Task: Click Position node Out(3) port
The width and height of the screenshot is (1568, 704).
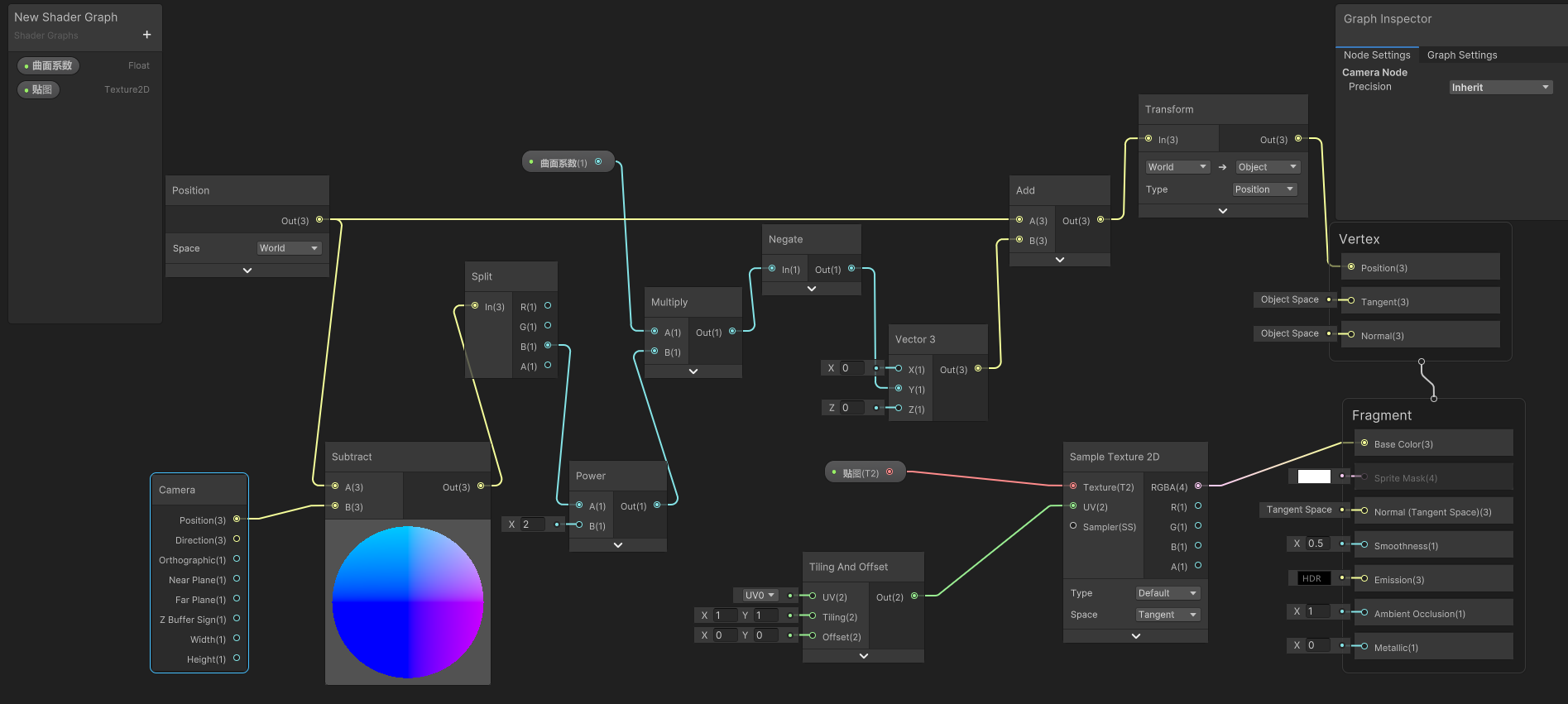Action: point(319,220)
